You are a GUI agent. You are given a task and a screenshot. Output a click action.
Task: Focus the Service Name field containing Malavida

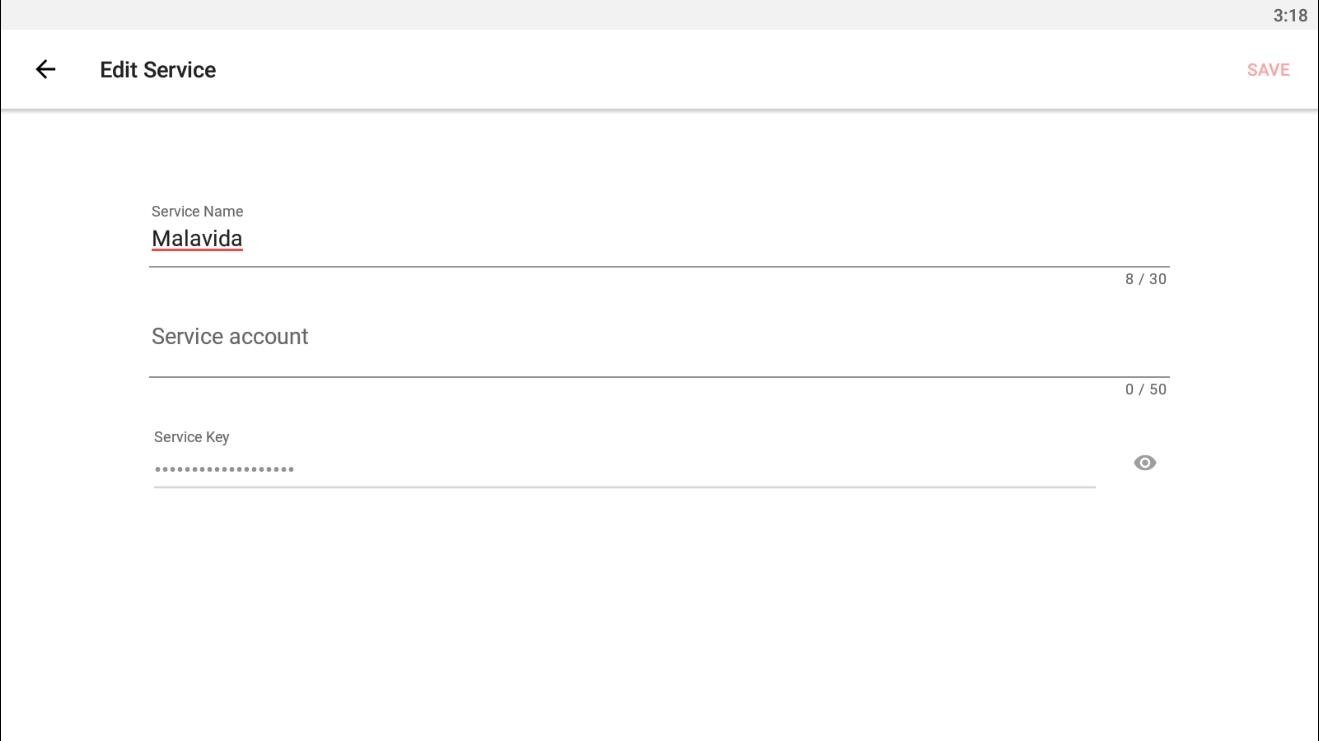click(659, 239)
